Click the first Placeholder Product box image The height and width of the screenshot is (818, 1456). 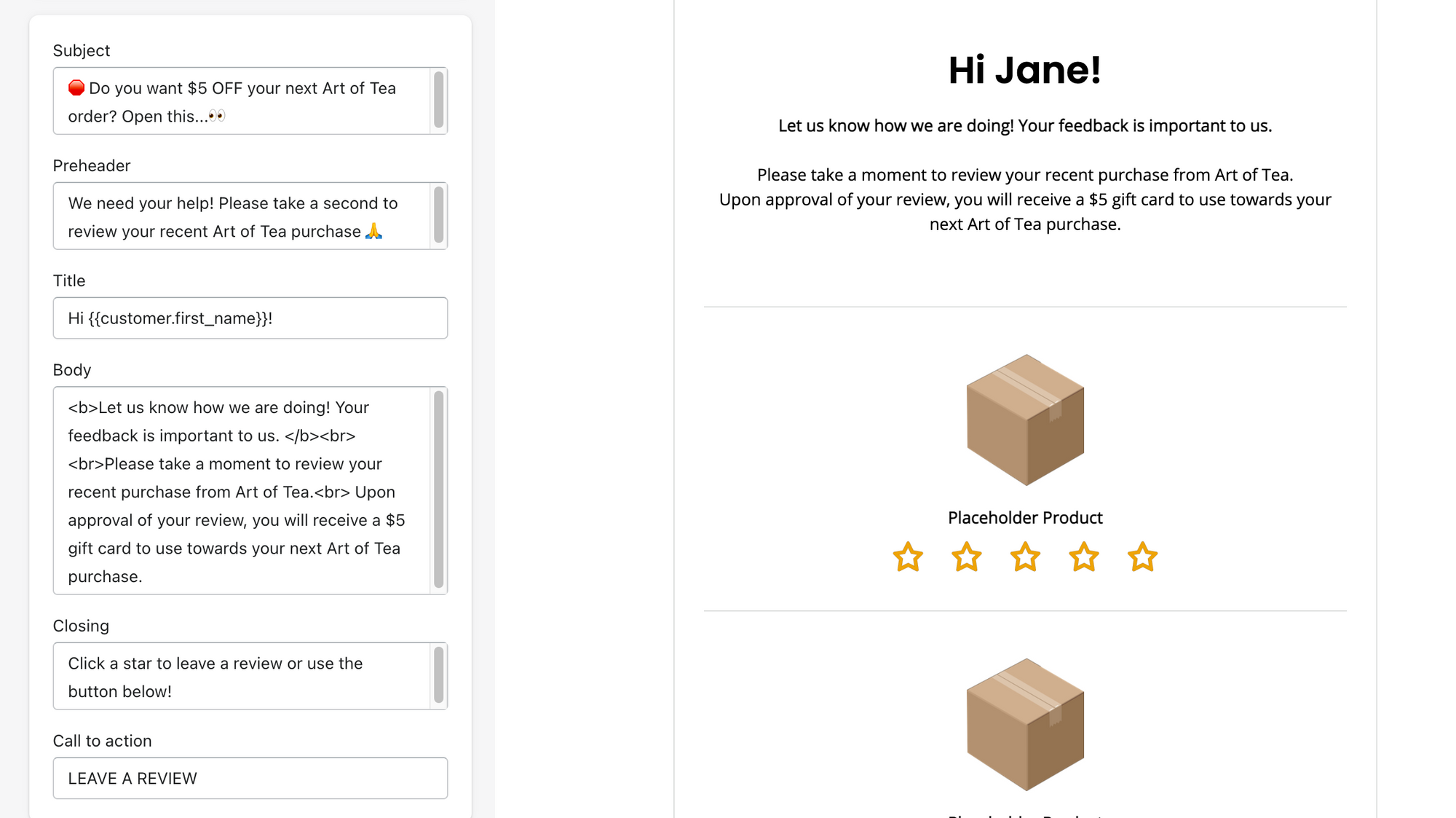point(1025,420)
